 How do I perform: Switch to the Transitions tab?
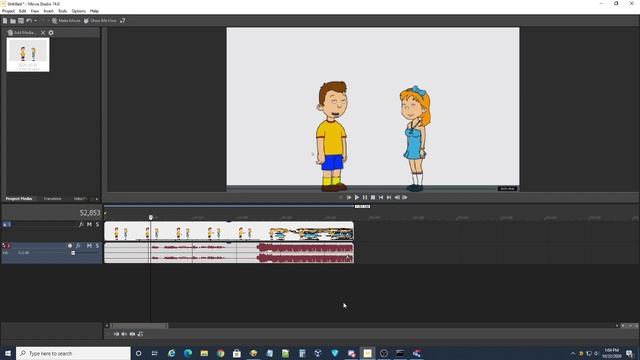52,199
